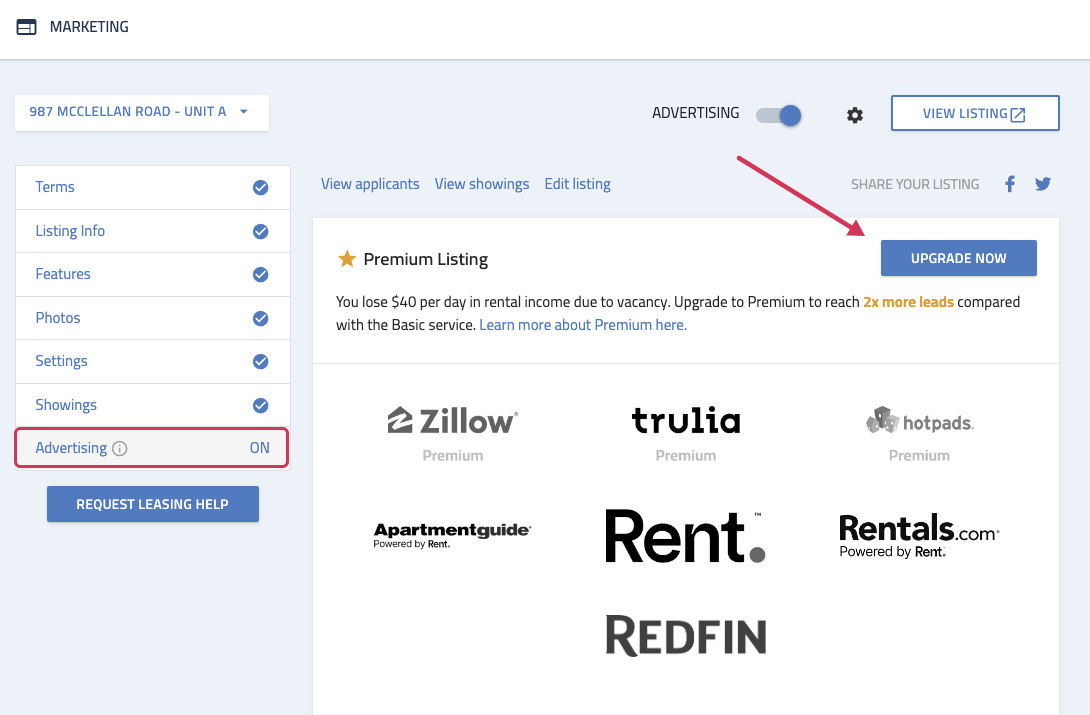
Task: Click the Marketing page title
Action: (89, 27)
